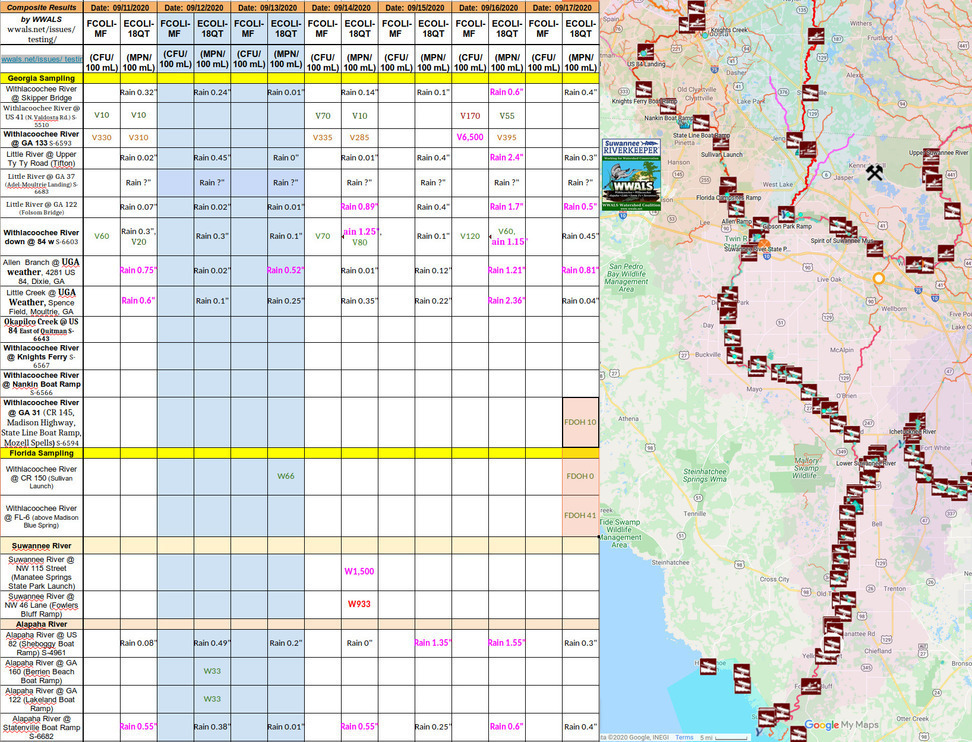Click the red W933 result cell
The image size is (972, 742).
(x=360, y=604)
